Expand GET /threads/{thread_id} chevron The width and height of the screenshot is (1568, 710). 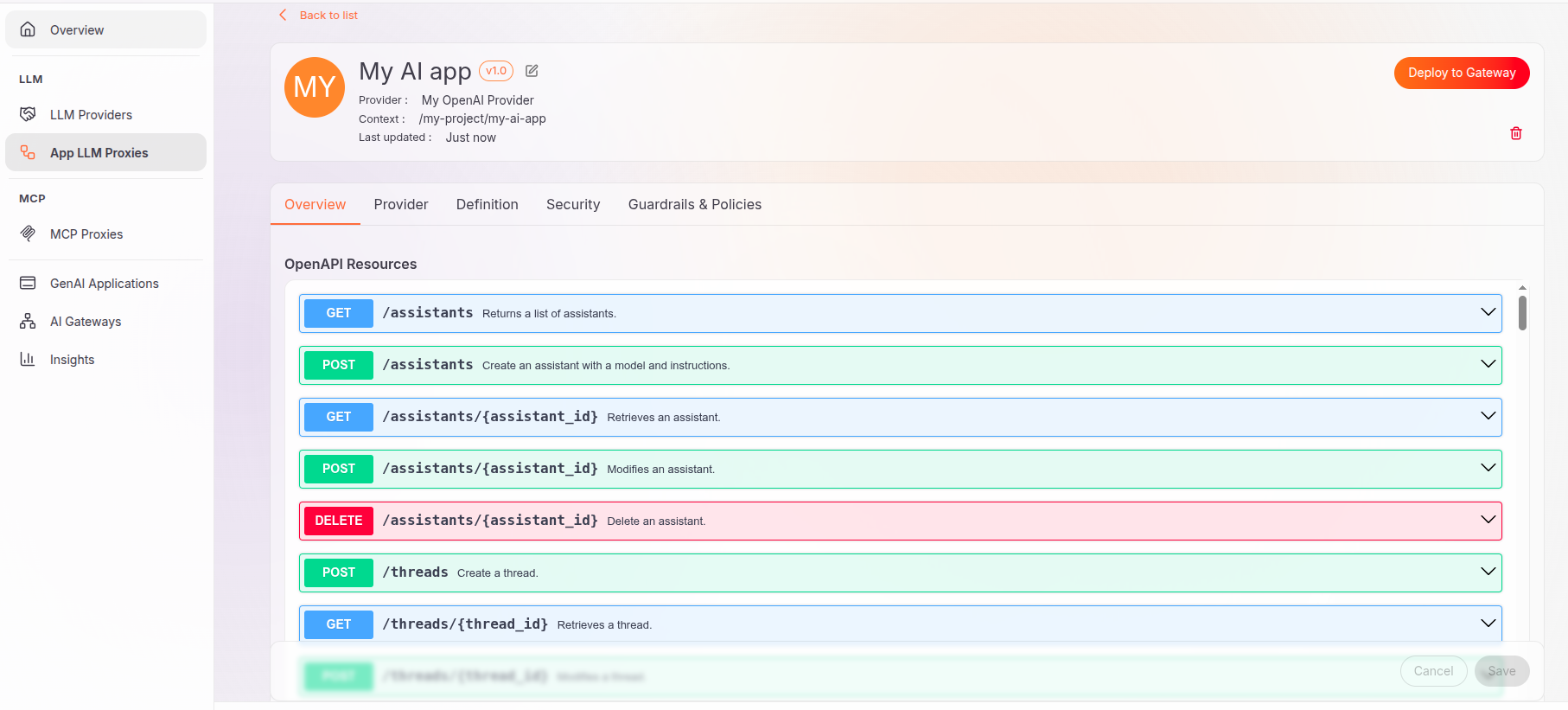1488,624
